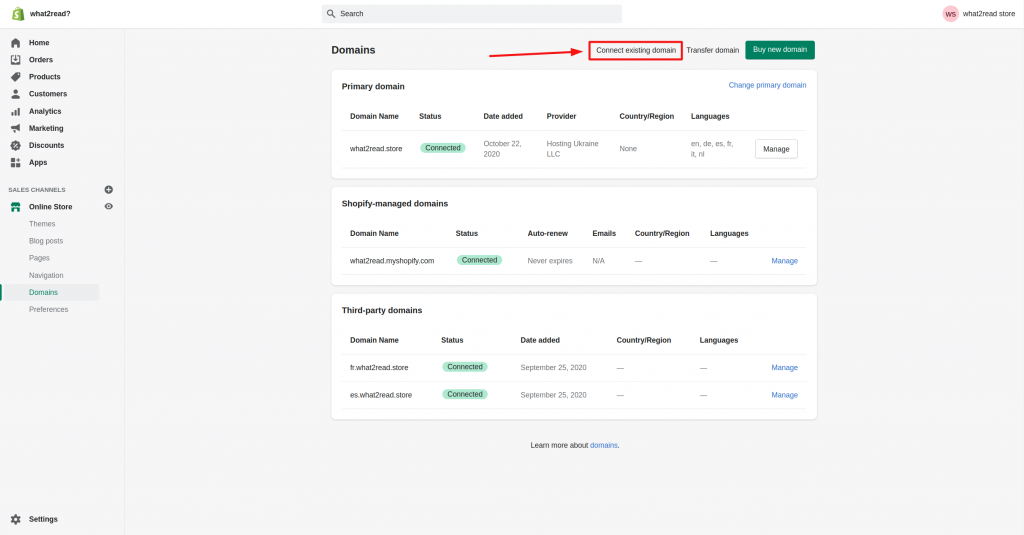The image size is (1024, 535).
Task: Click what2read.store domain name
Action: (x=376, y=149)
